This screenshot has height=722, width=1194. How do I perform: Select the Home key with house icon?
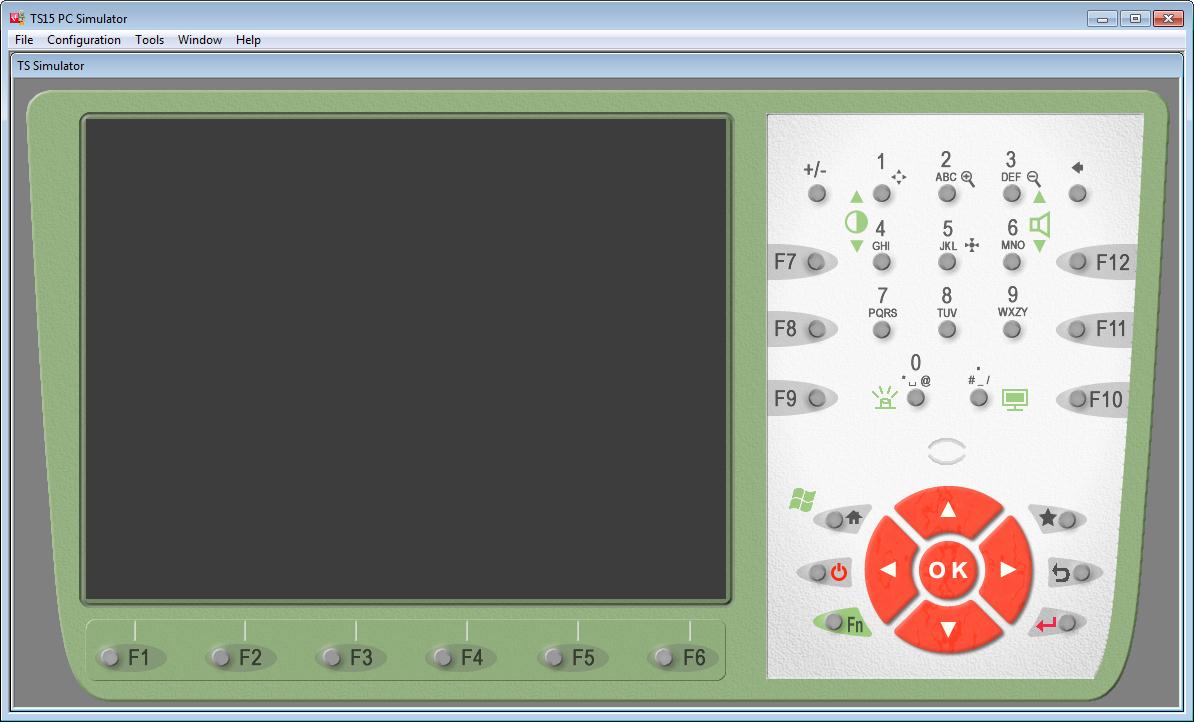[x=834, y=519]
